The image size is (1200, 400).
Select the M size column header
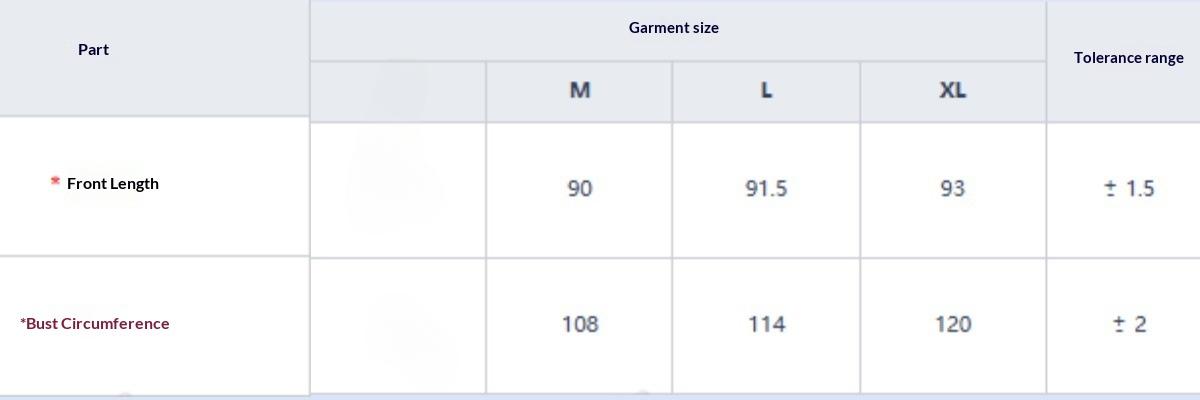pyautogui.click(x=580, y=90)
